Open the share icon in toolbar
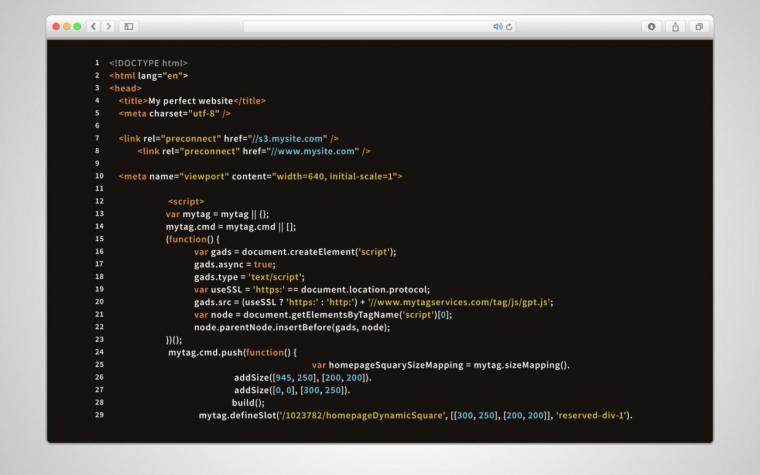This screenshot has height=475, width=760. click(x=675, y=27)
